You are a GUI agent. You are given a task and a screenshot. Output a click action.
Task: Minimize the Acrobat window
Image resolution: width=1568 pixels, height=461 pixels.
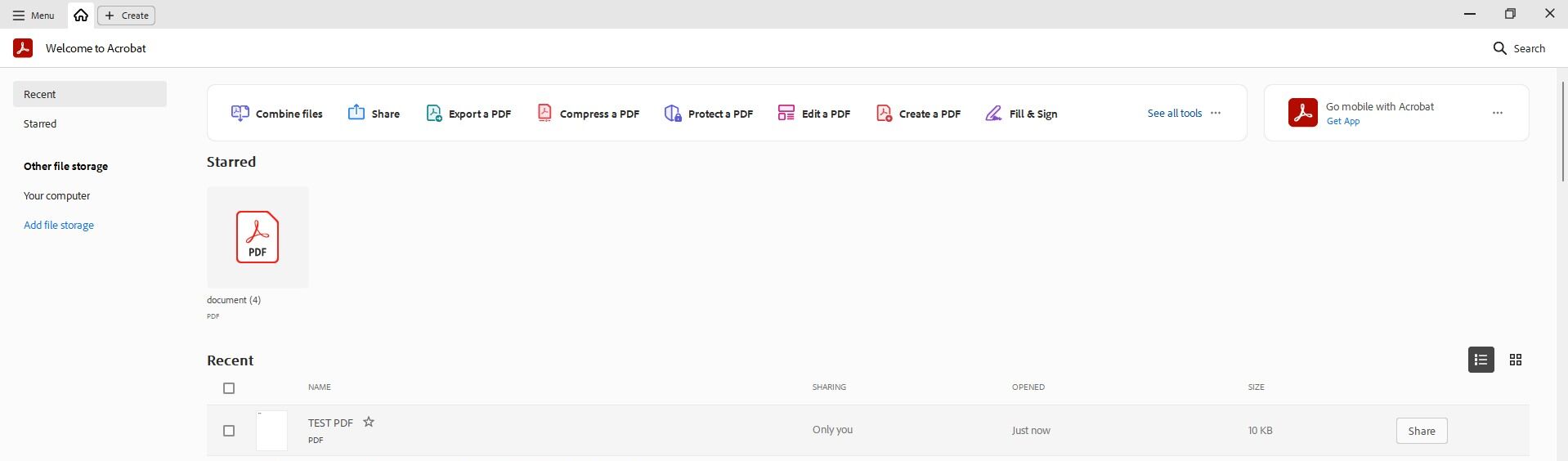[1470, 14]
